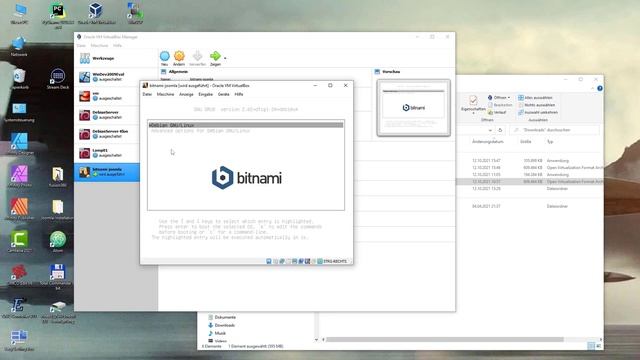Open the dropdown arrow next to Zeigen
The height and width of the screenshot is (360, 640).
pyautogui.click(x=225, y=58)
